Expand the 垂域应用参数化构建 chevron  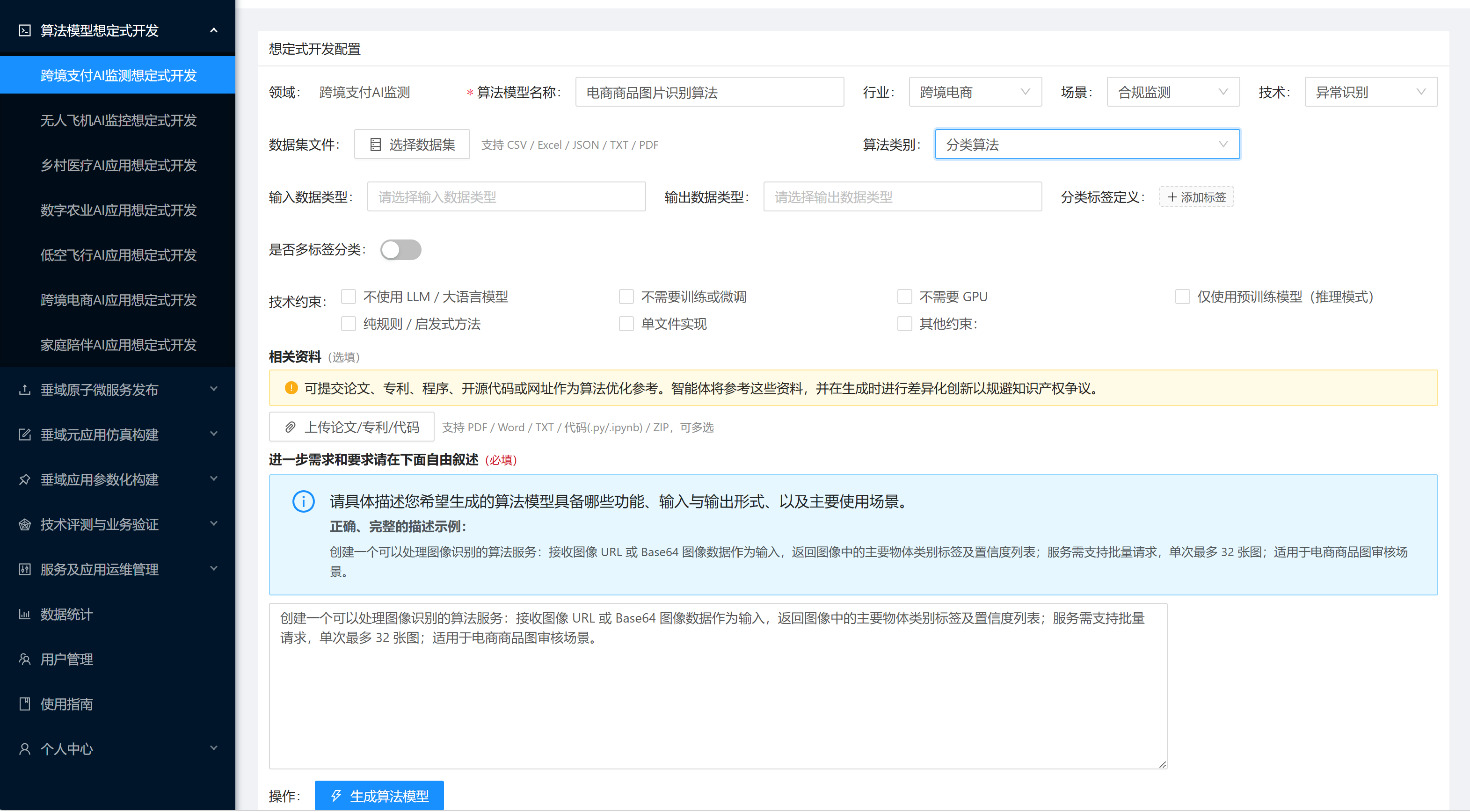[214, 479]
